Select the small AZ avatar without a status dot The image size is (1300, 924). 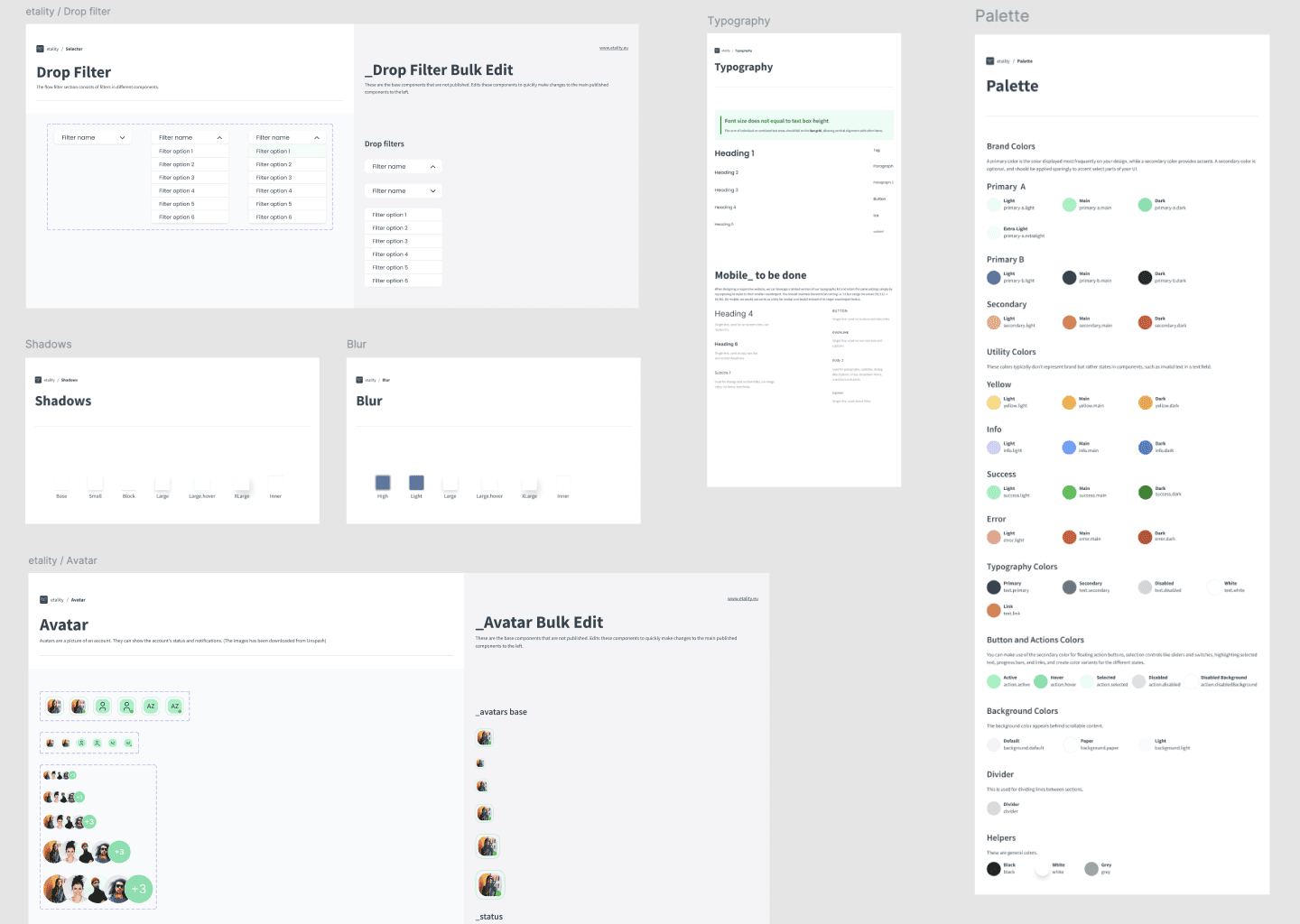click(113, 744)
